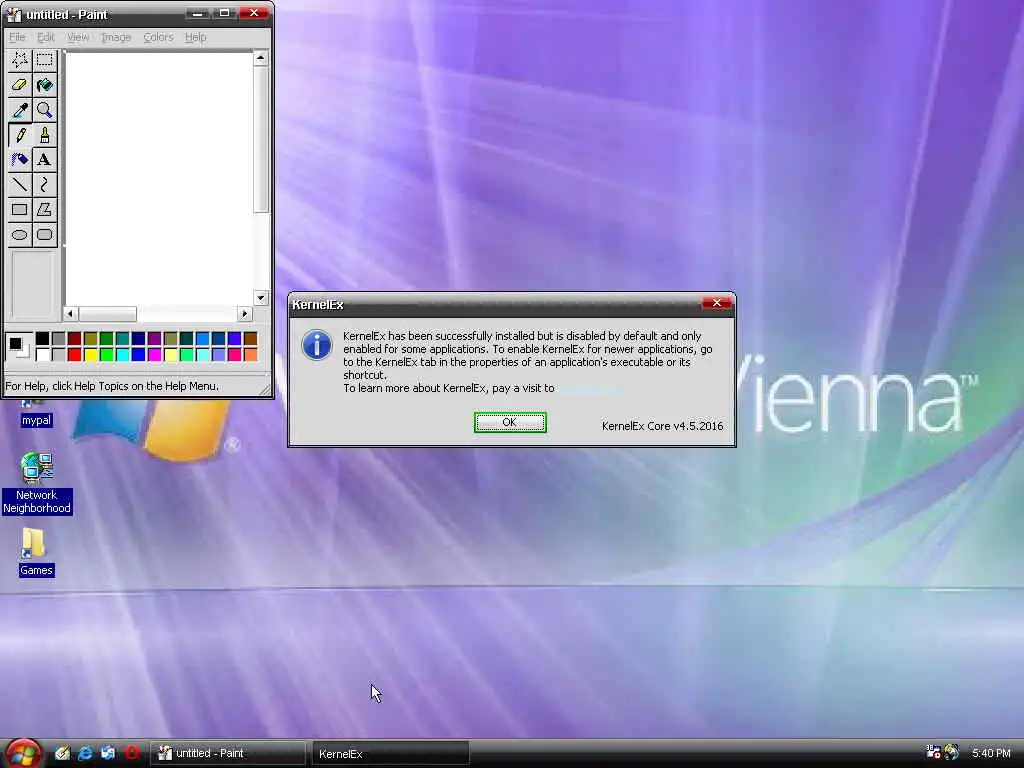
Task: Pick the yellow color swatch
Action: tap(91, 355)
